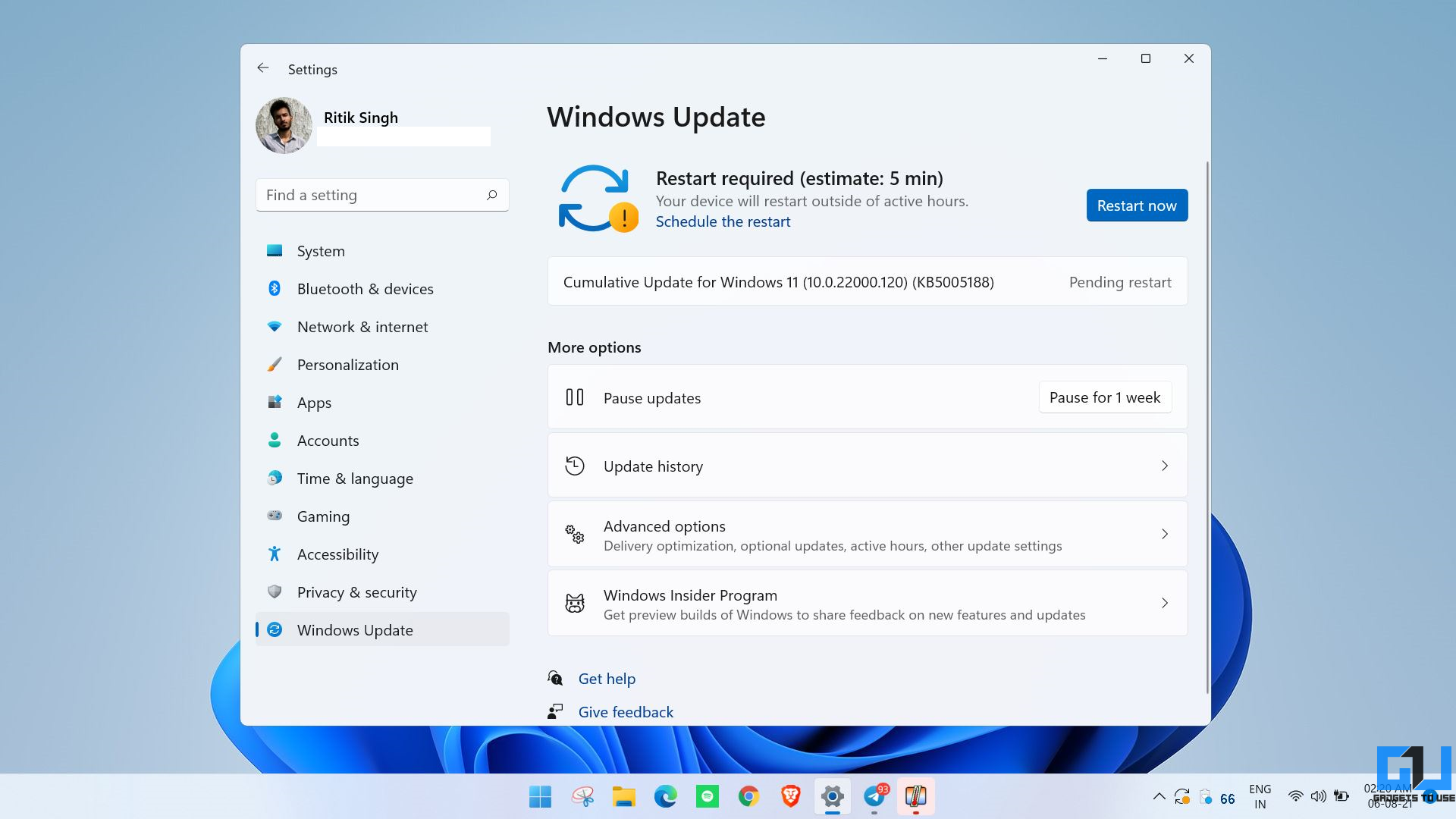The image size is (1456, 819).
Task: Click the Advanced options gears icon
Action: (x=575, y=534)
